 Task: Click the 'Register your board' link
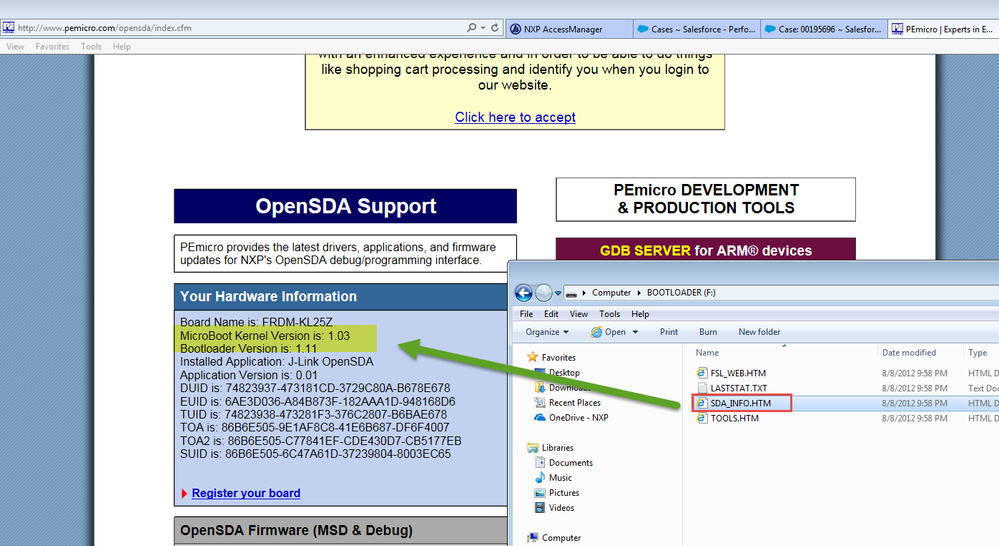point(246,493)
